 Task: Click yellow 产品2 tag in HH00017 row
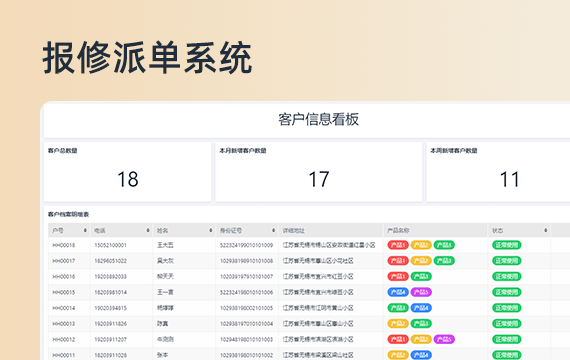(421, 261)
